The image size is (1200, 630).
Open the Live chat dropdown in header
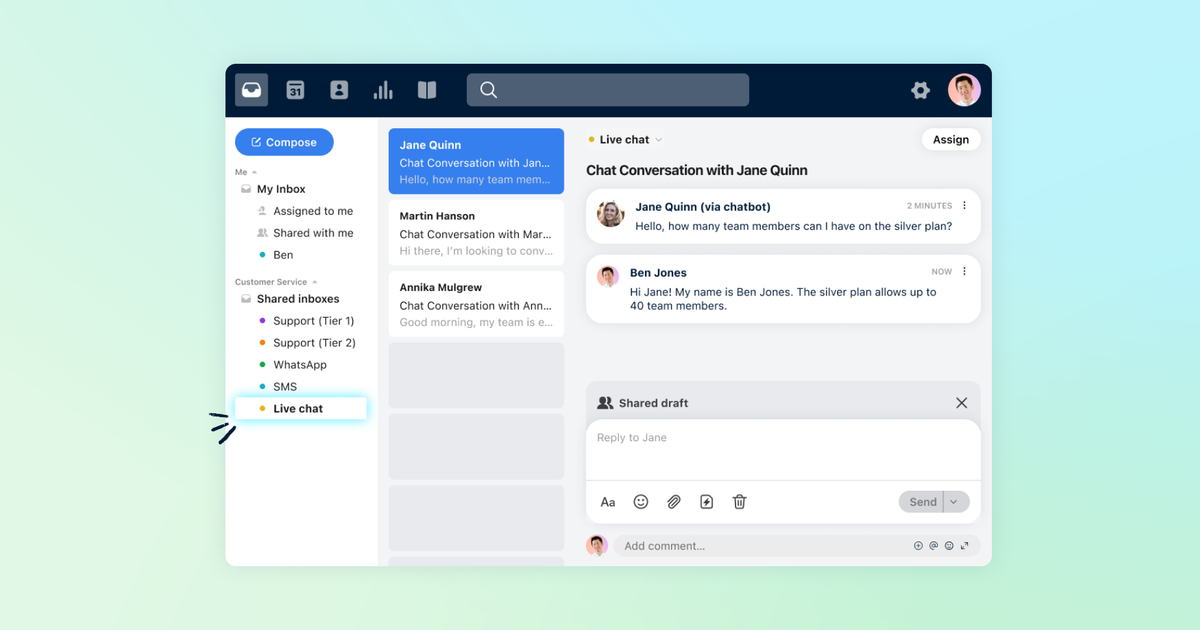coord(658,140)
